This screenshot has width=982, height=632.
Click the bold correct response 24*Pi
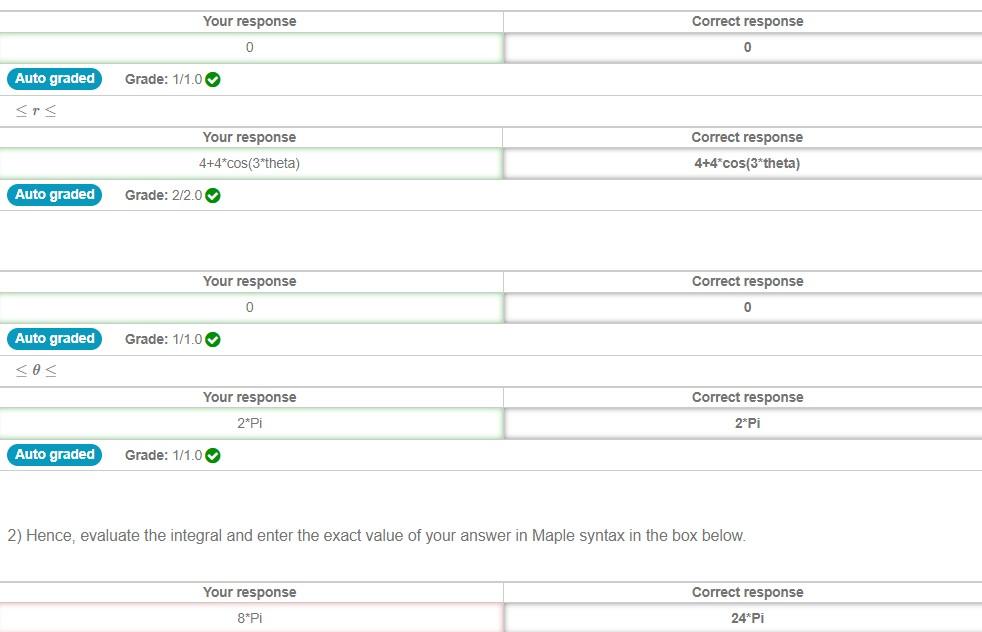tap(746, 618)
